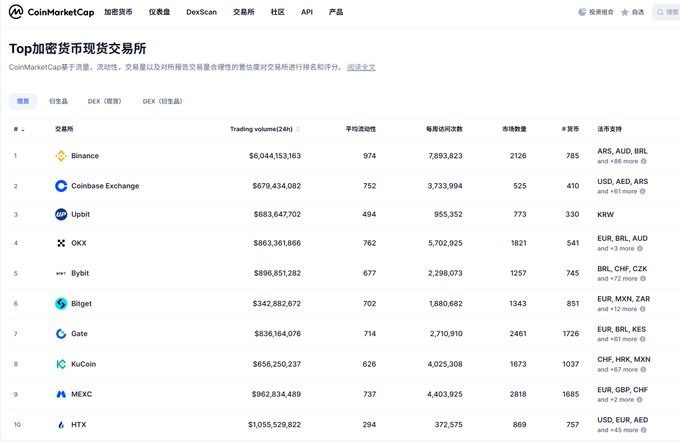Click info icon beside HTX +45 more

(x=644, y=430)
